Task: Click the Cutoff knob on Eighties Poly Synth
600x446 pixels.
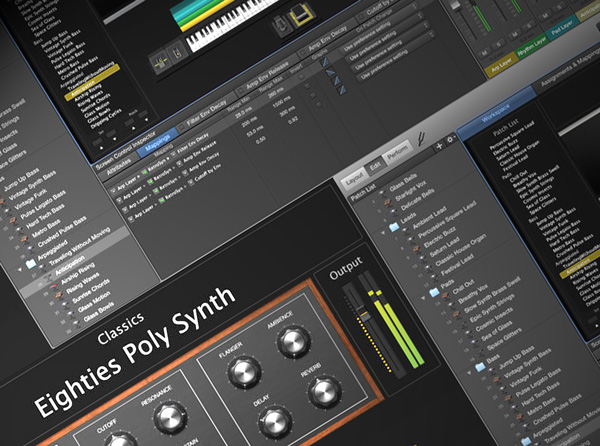Action: click(120, 440)
